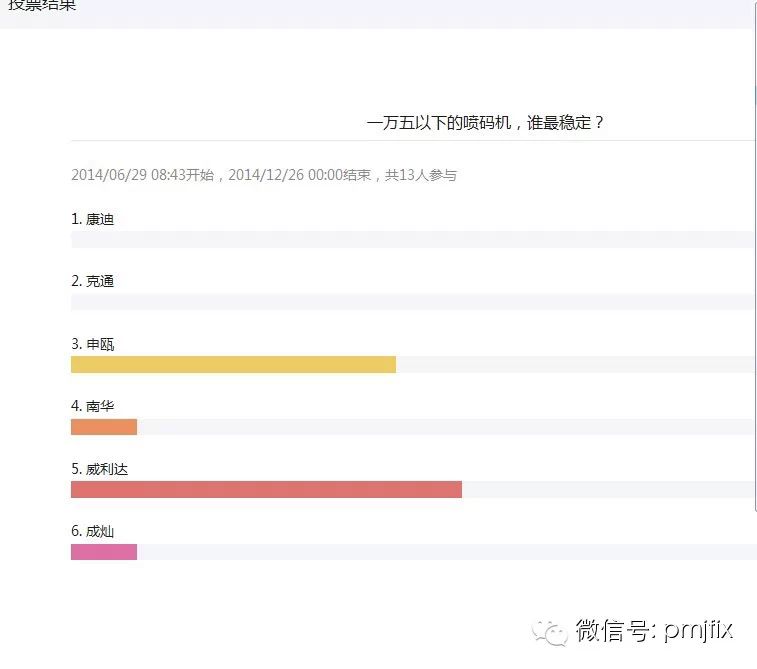
Task: Click the empty result bar under 克通
Action: tap(412, 302)
